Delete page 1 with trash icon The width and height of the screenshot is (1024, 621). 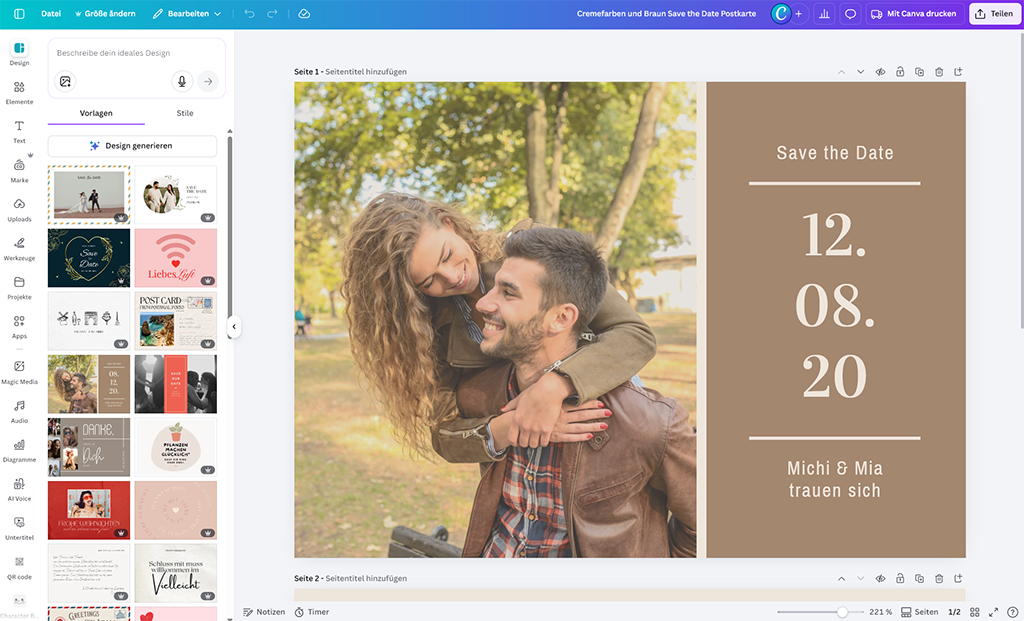click(x=939, y=72)
